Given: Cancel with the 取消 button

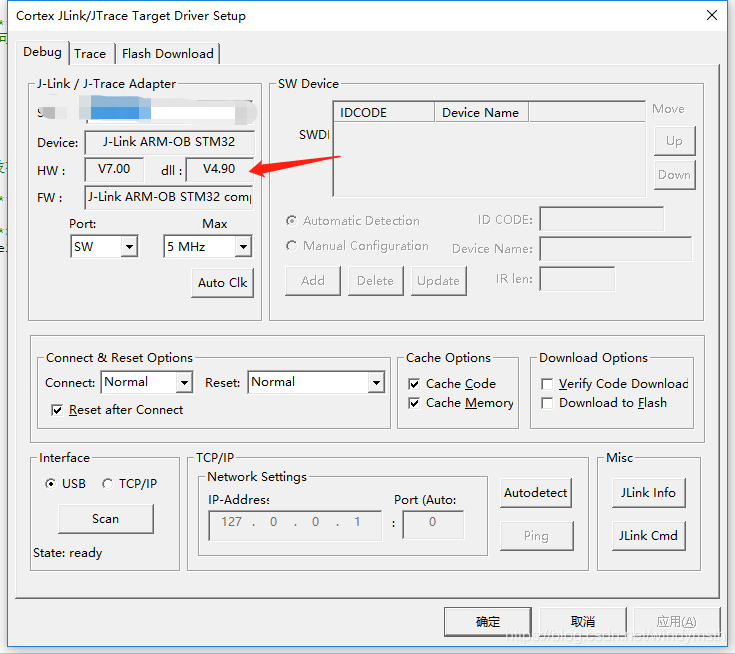Looking at the screenshot, I should coord(583,622).
